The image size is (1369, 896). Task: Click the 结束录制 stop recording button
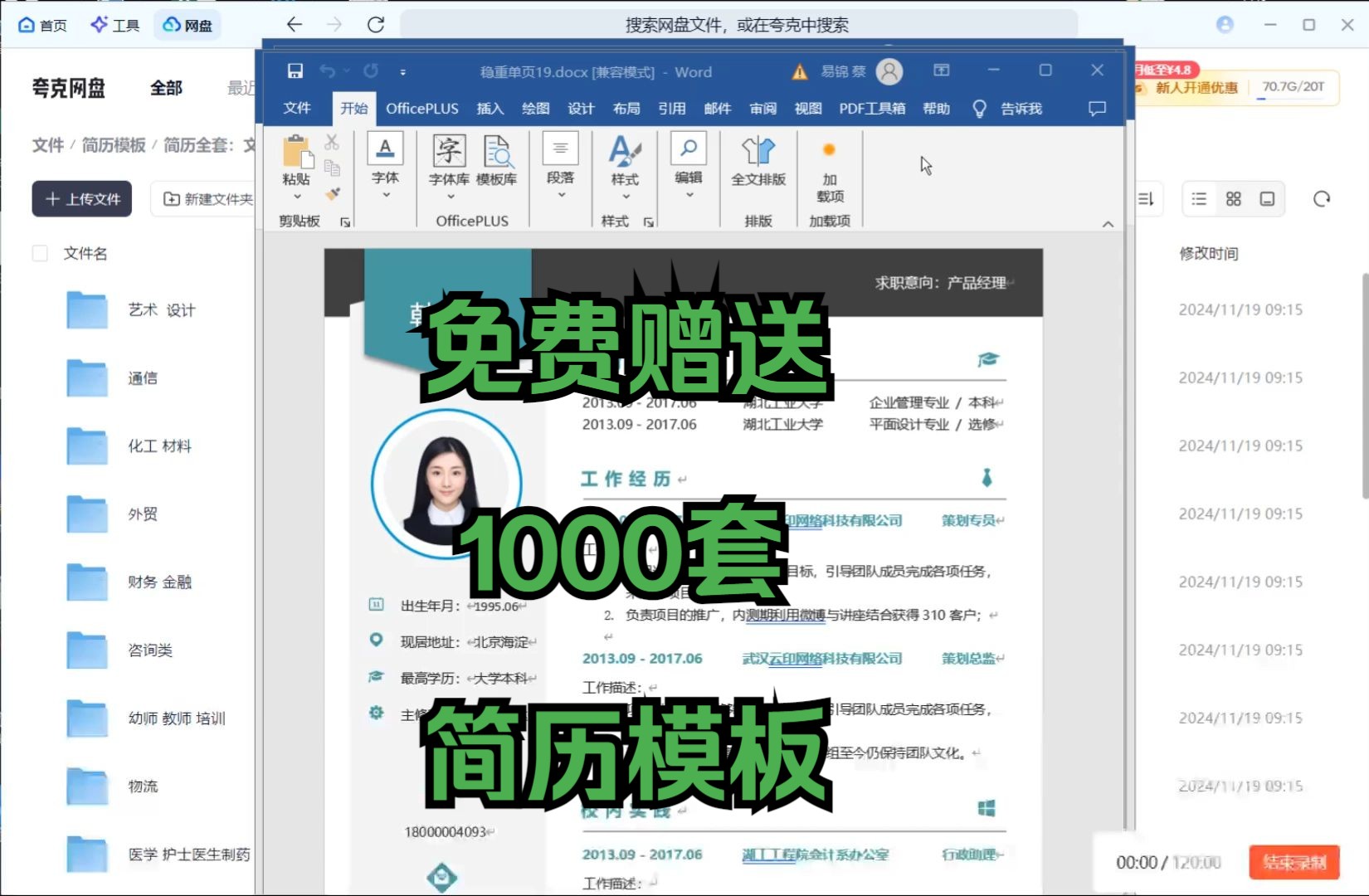tap(1293, 863)
